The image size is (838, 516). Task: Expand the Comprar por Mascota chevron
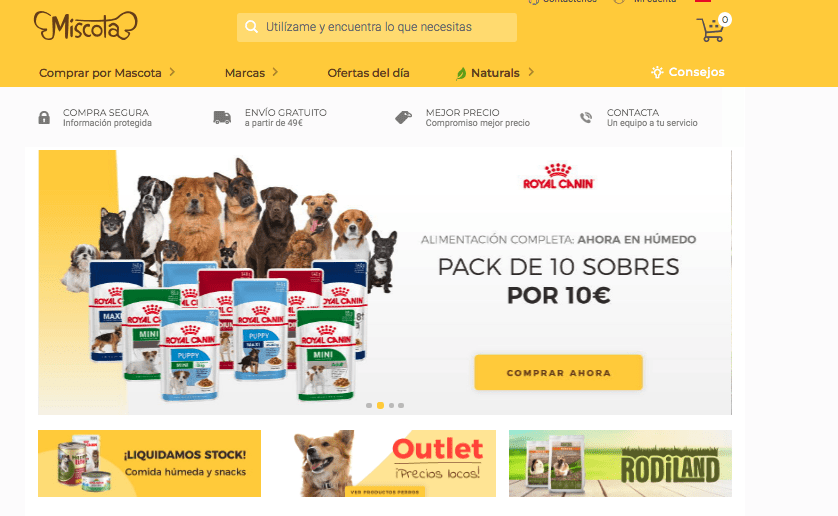tap(172, 72)
